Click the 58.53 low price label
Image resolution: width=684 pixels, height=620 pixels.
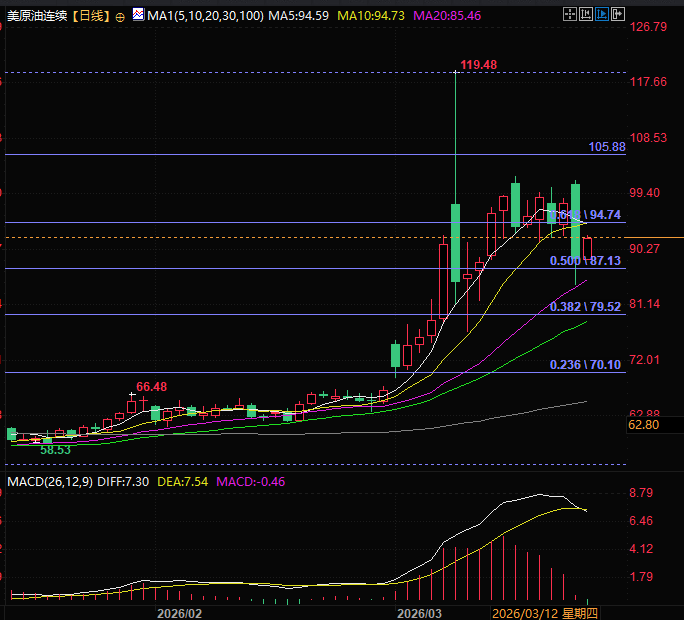click(55, 450)
